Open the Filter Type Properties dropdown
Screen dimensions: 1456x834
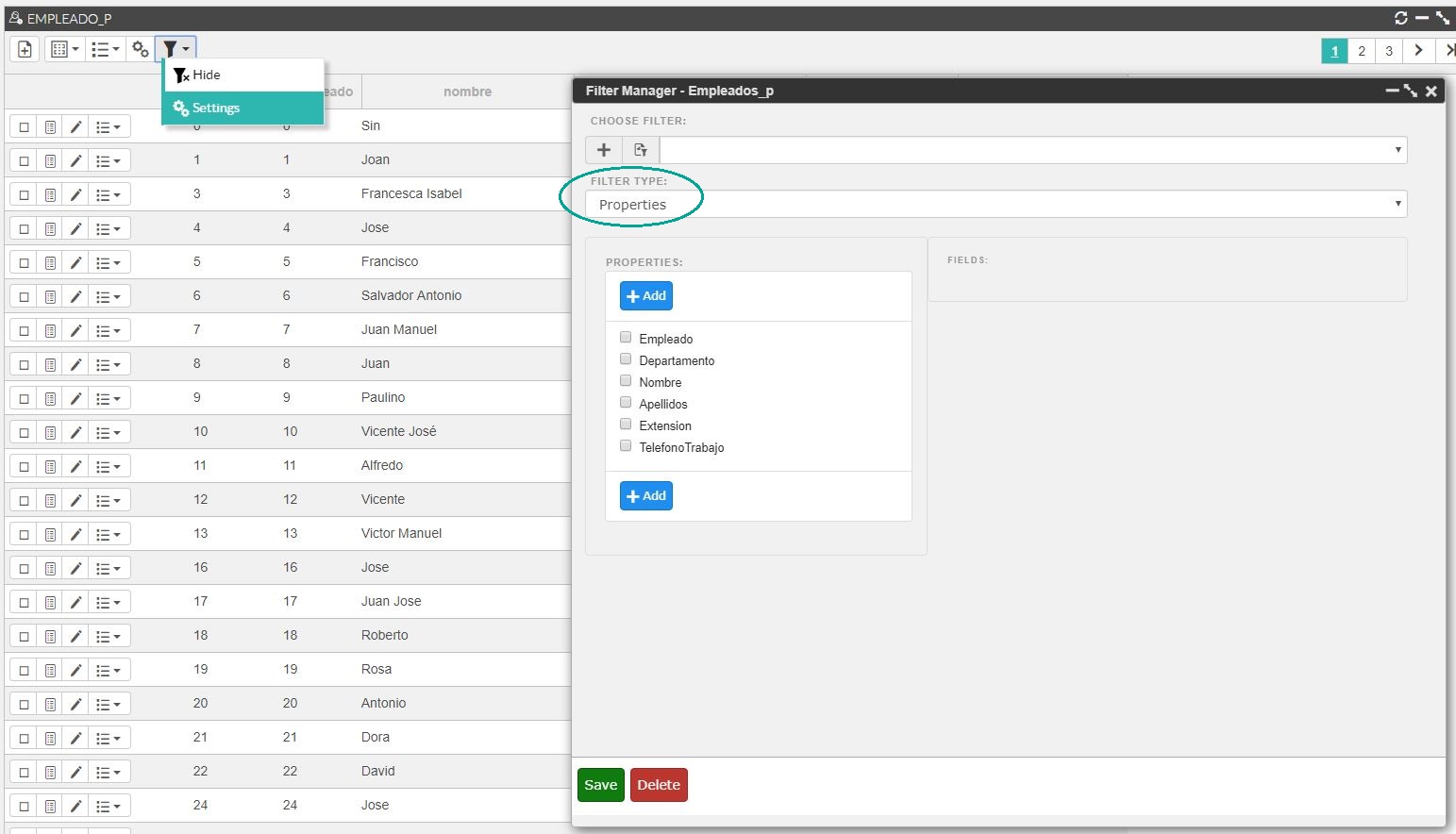click(x=996, y=204)
